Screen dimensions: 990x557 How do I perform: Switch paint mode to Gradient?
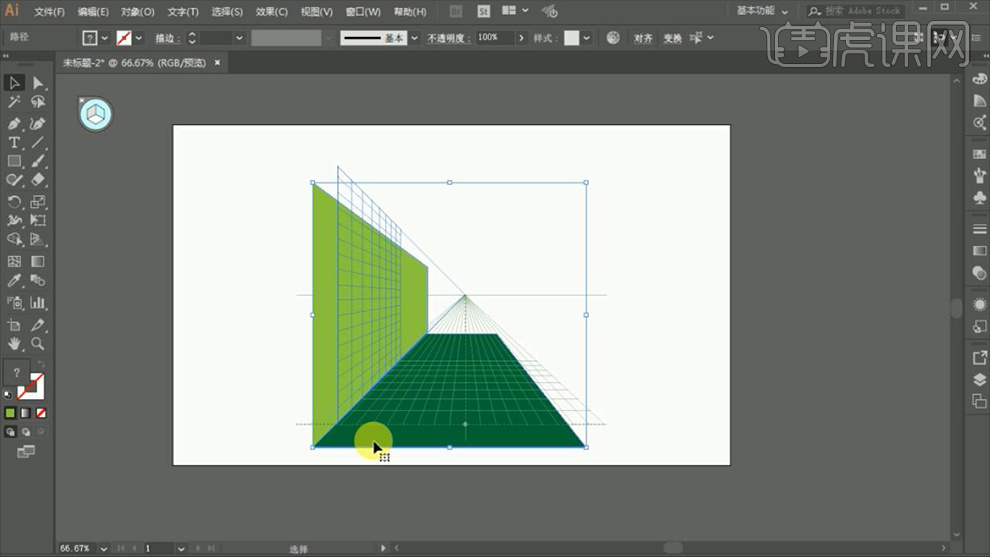(25, 412)
